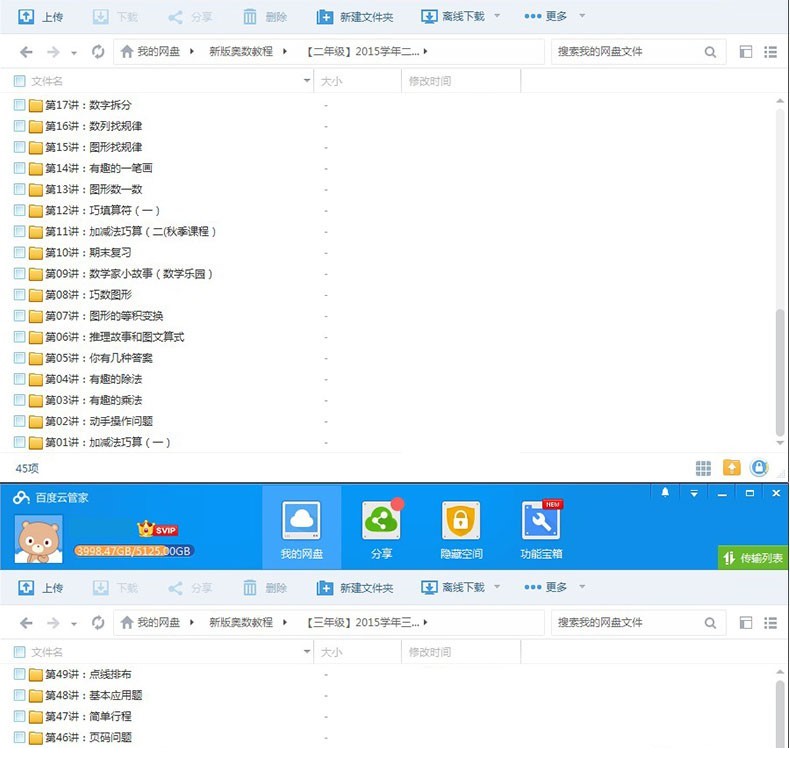Open the 传输列表 transfer list

tap(753, 558)
